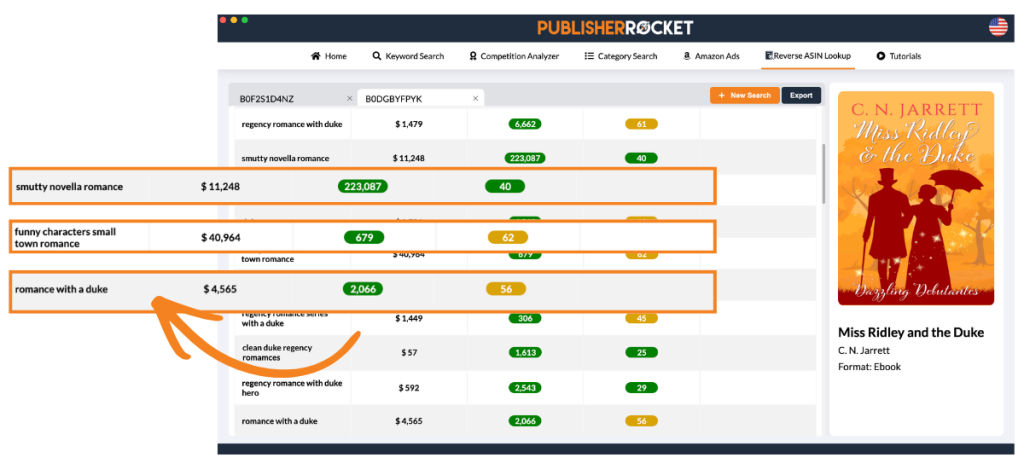
Task: Click the Reverse ASIN Lookup icon
Action: [768, 56]
